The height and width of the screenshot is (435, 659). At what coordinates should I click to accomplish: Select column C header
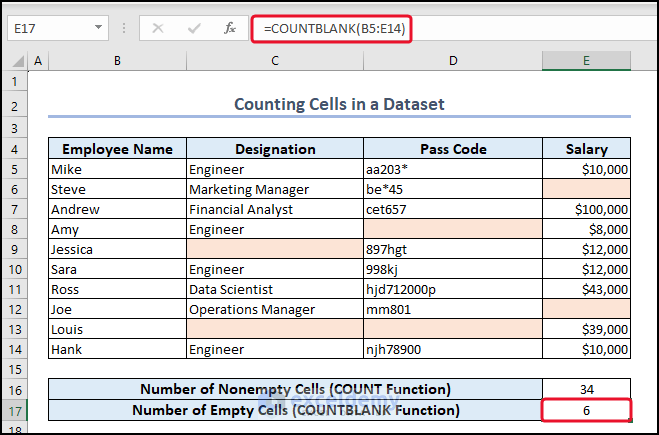coord(274,62)
